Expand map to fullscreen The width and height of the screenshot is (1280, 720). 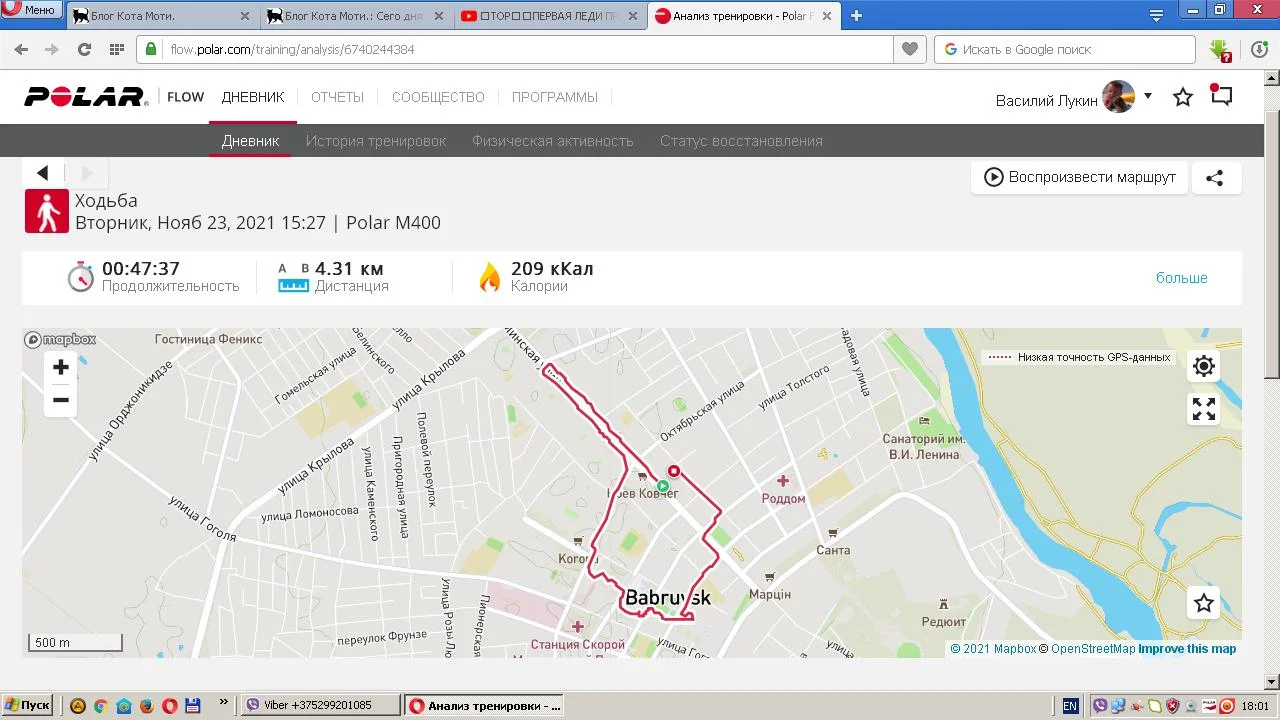point(1204,408)
